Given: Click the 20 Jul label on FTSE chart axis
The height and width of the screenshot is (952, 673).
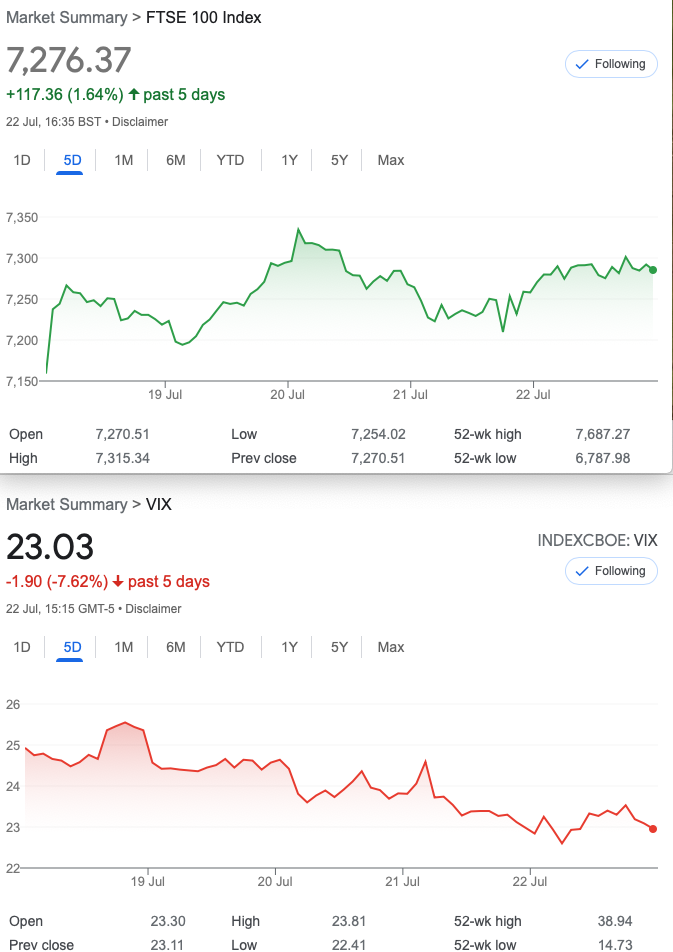Looking at the screenshot, I should [x=287, y=395].
